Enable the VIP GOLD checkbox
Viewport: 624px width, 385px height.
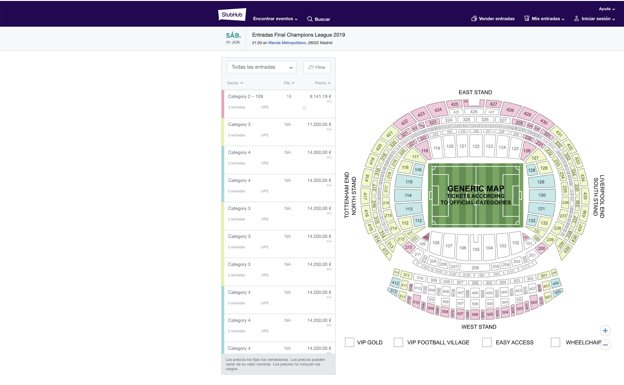tap(349, 342)
